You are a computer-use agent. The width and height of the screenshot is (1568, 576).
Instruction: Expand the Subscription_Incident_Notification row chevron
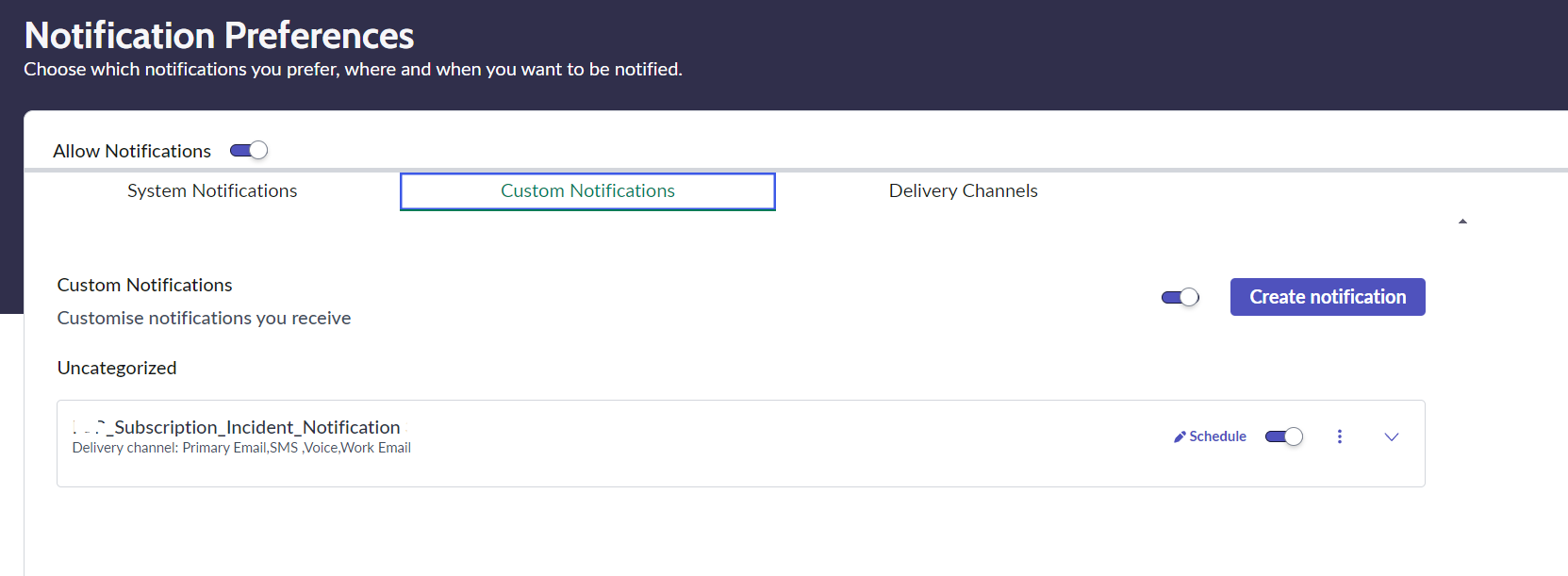point(1391,436)
